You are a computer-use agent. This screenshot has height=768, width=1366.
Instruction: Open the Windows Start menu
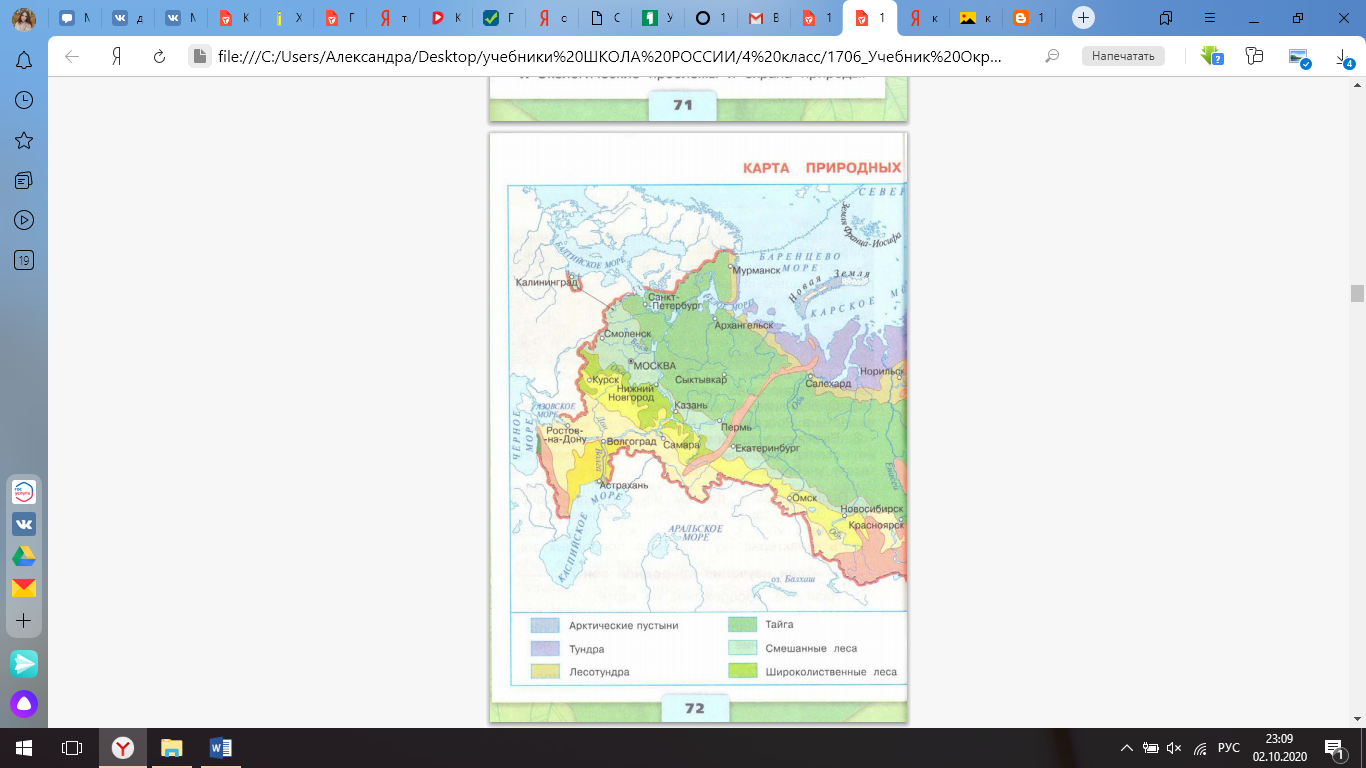point(24,747)
